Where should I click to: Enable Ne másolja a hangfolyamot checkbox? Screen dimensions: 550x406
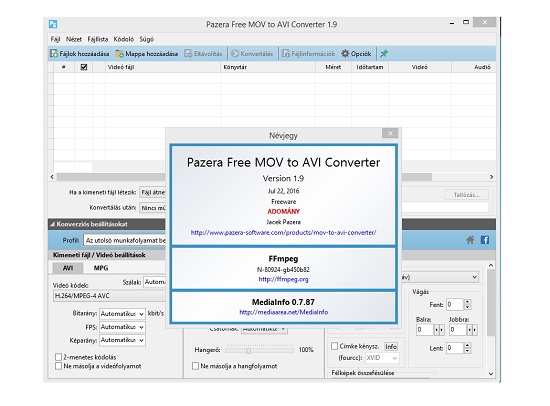click(x=195, y=366)
